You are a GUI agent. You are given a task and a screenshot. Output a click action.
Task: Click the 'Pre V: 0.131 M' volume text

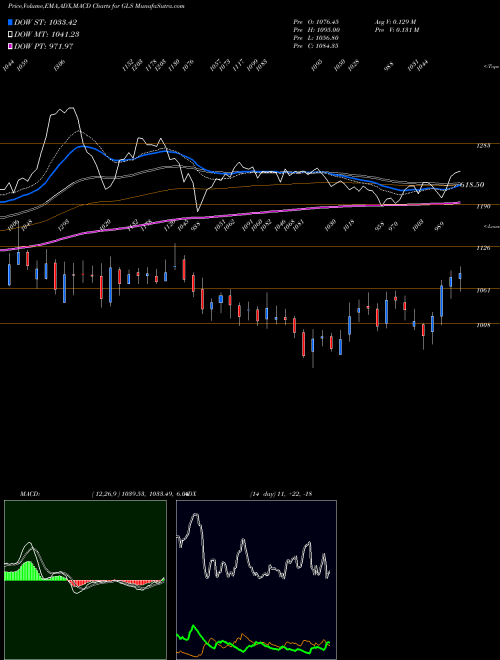(x=396, y=30)
